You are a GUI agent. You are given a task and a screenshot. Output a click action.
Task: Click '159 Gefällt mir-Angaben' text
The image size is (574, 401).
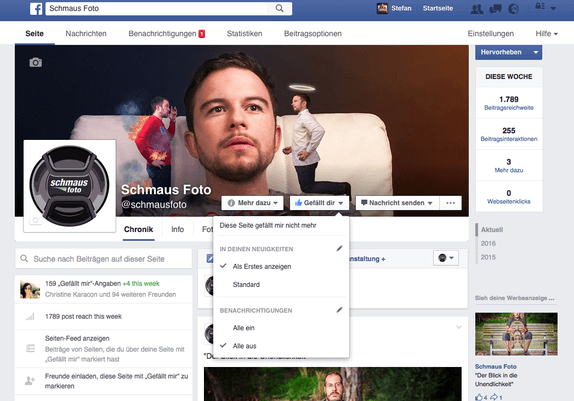(x=83, y=283)
